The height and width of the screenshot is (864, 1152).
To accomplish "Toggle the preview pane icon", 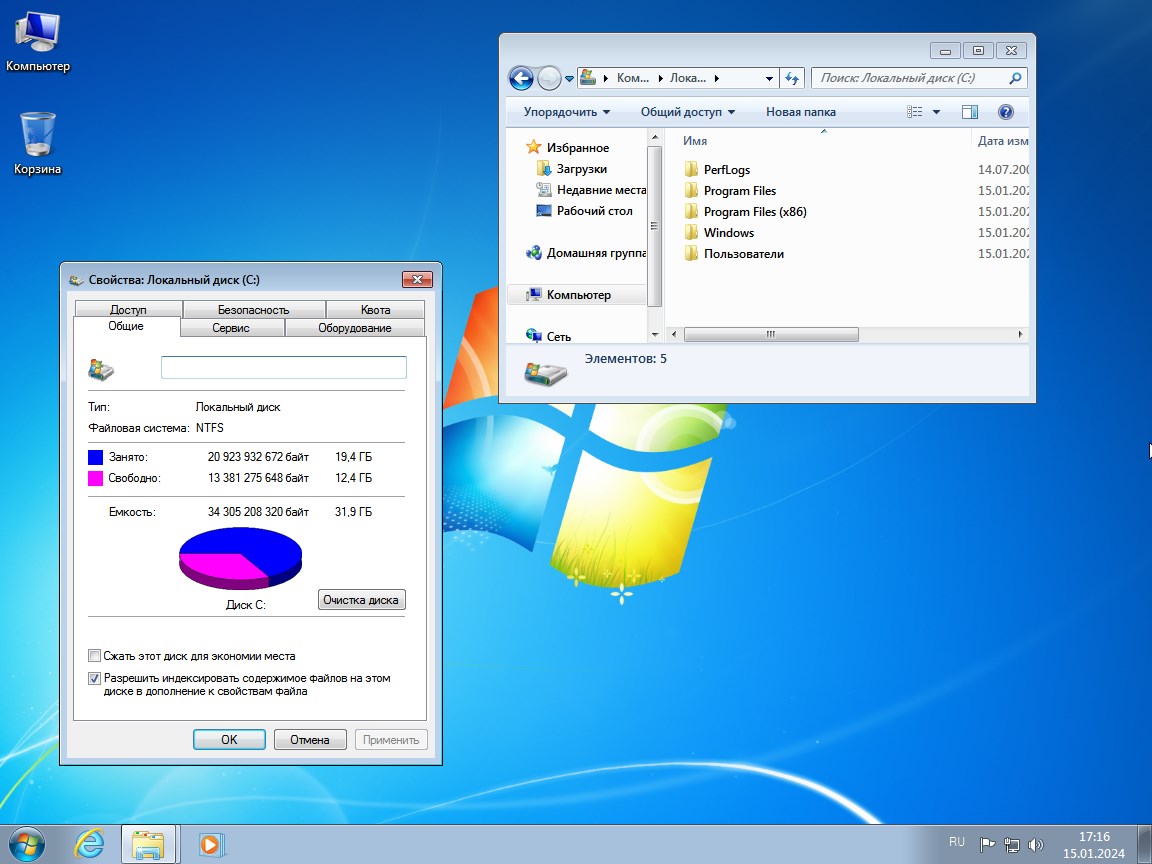I will pos(969,112).
